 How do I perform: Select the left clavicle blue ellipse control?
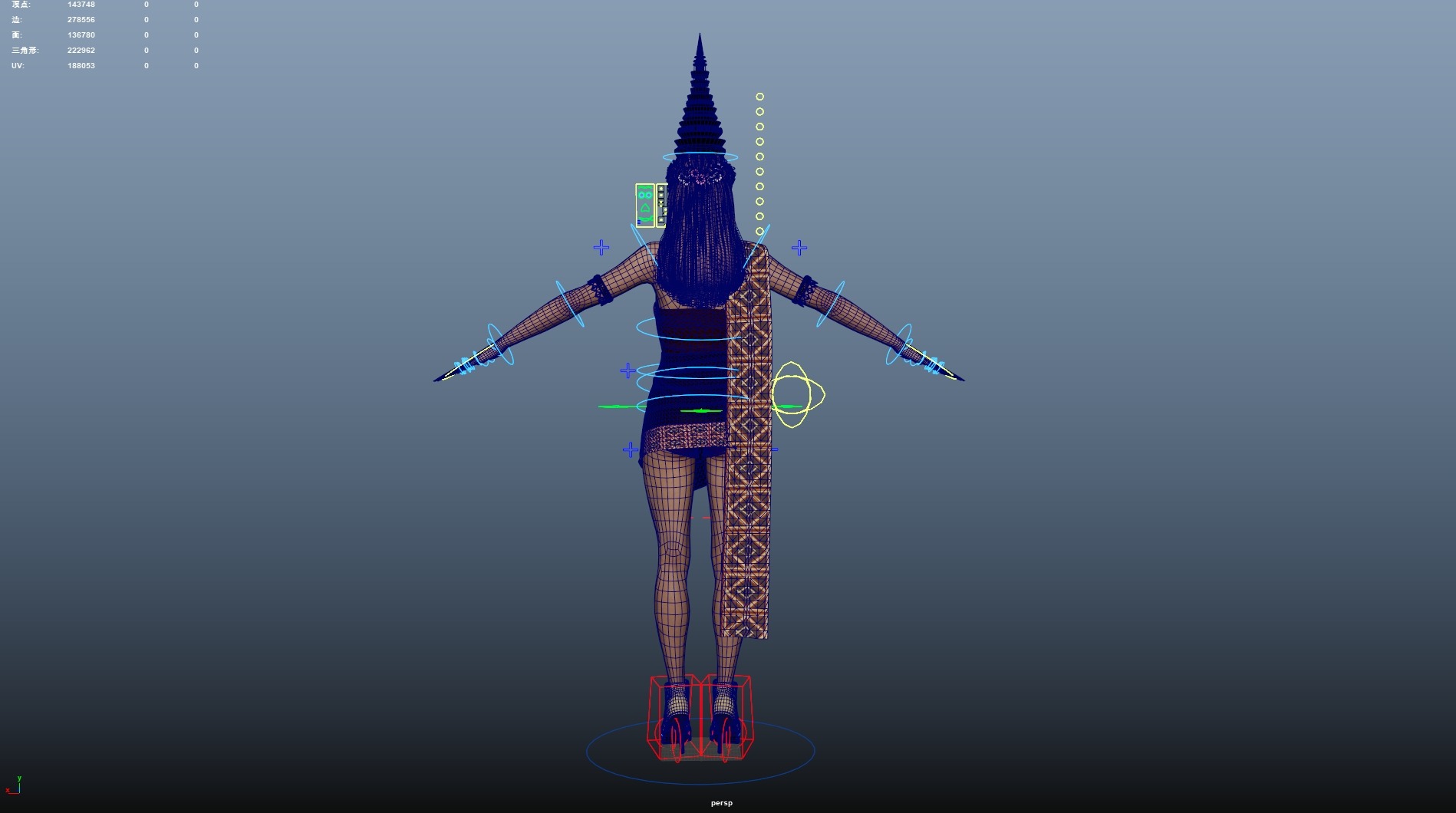(x=644, y=245)
